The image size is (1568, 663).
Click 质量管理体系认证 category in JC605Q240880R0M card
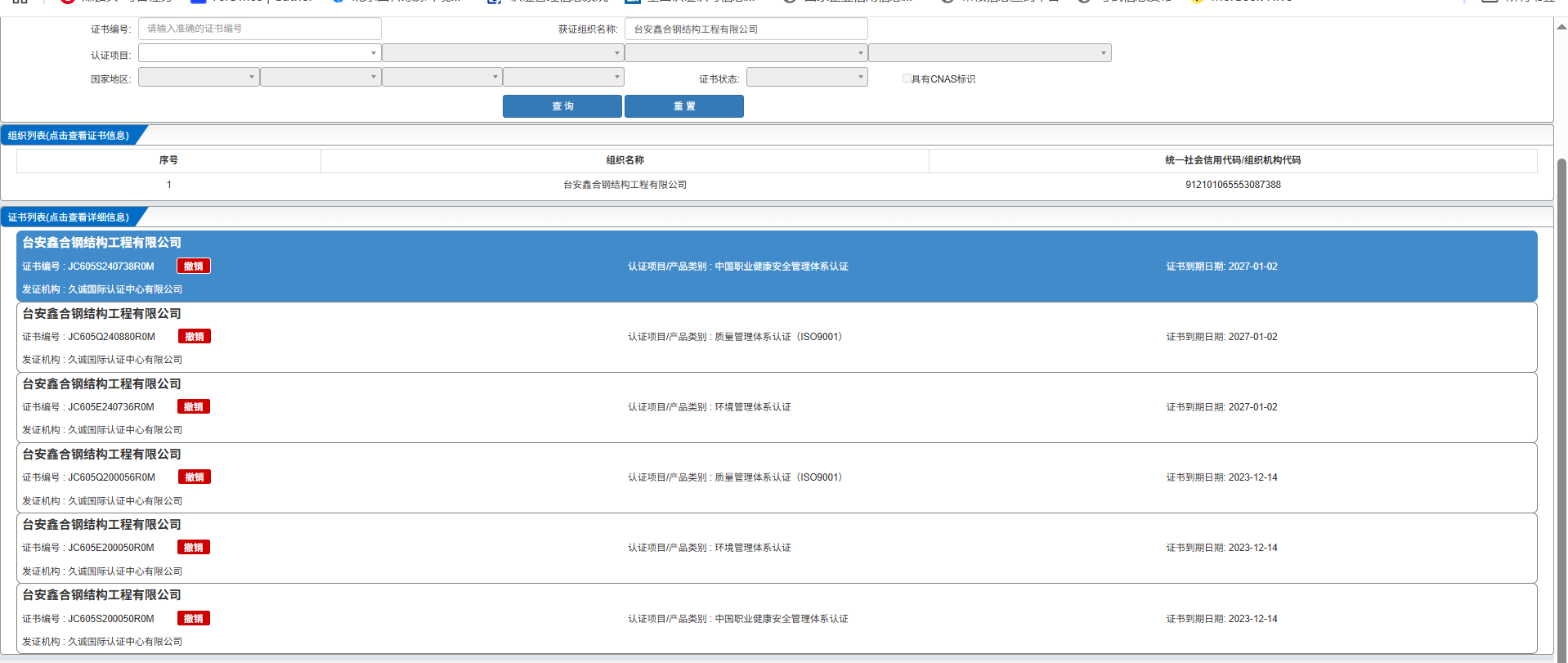(778, 337)
